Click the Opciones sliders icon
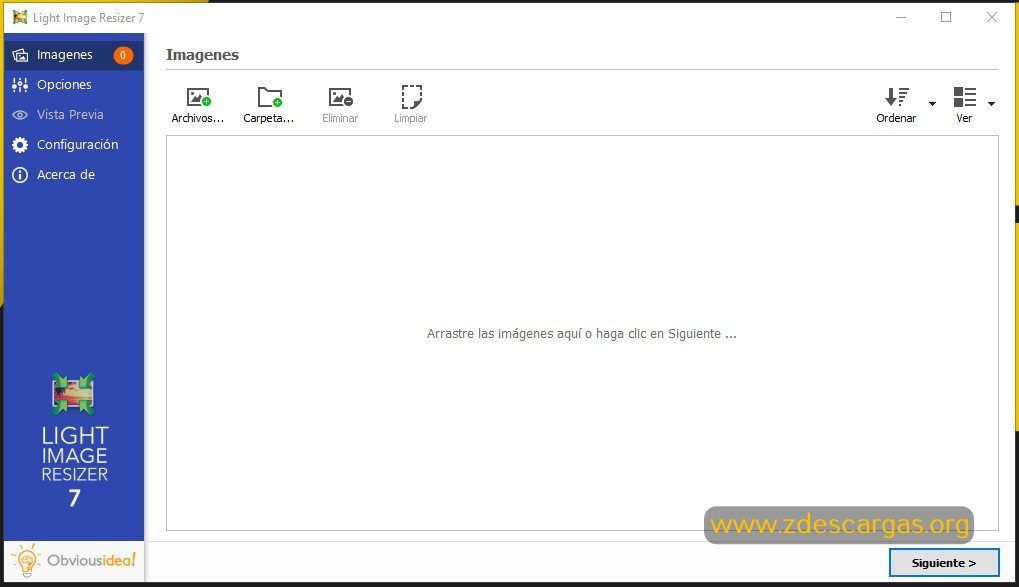This screenshot has height=587, width=1019. click(20, 85)
